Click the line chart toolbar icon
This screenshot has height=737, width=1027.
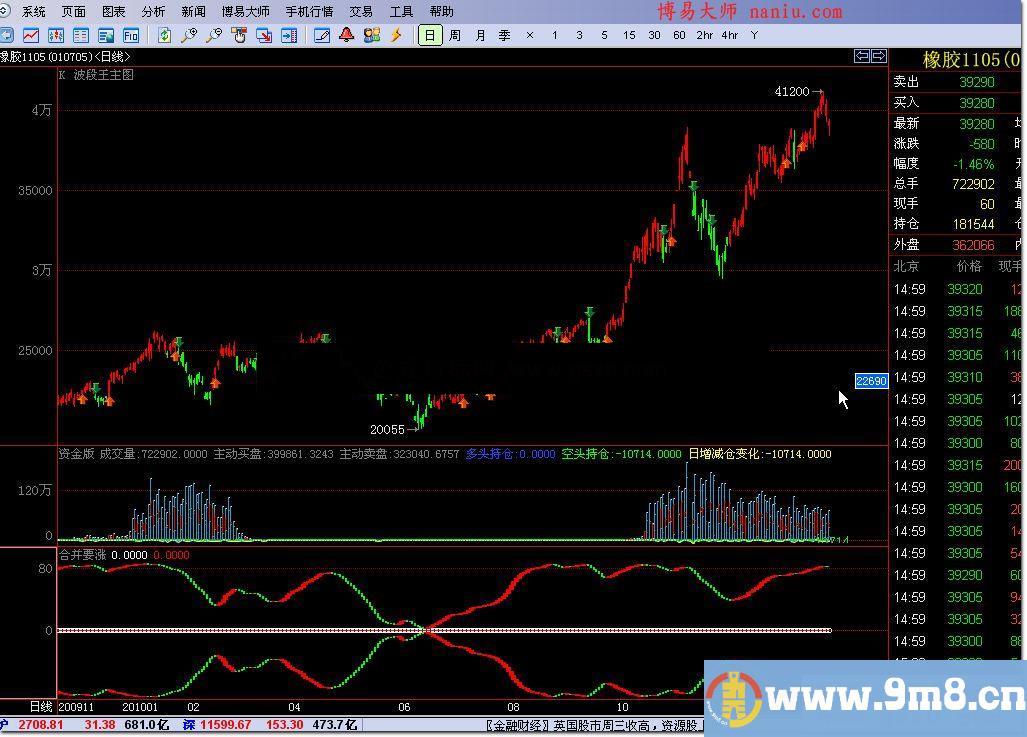coord(33,35)
